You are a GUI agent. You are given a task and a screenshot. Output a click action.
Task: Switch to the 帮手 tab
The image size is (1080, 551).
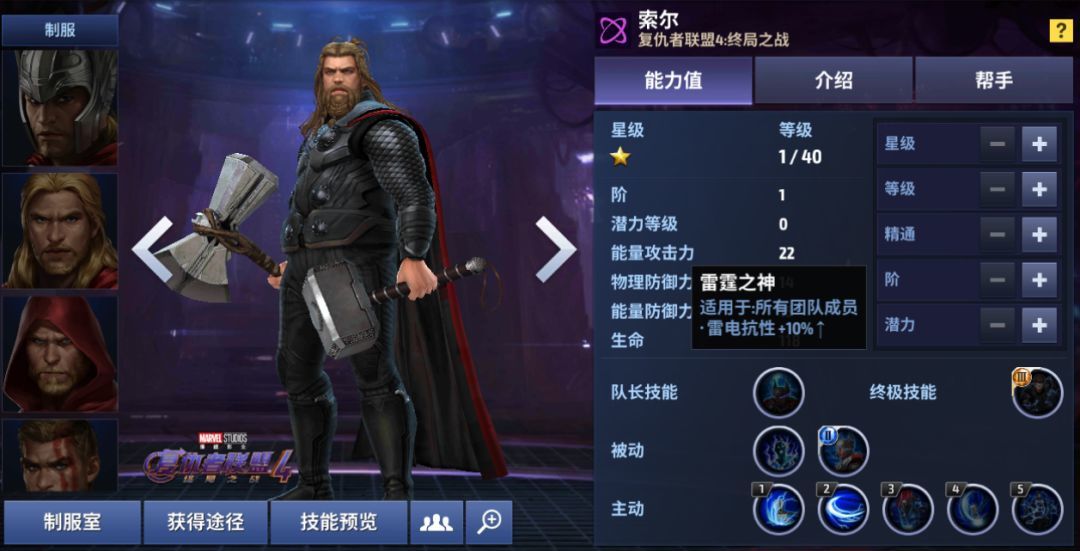pos(994,81)
